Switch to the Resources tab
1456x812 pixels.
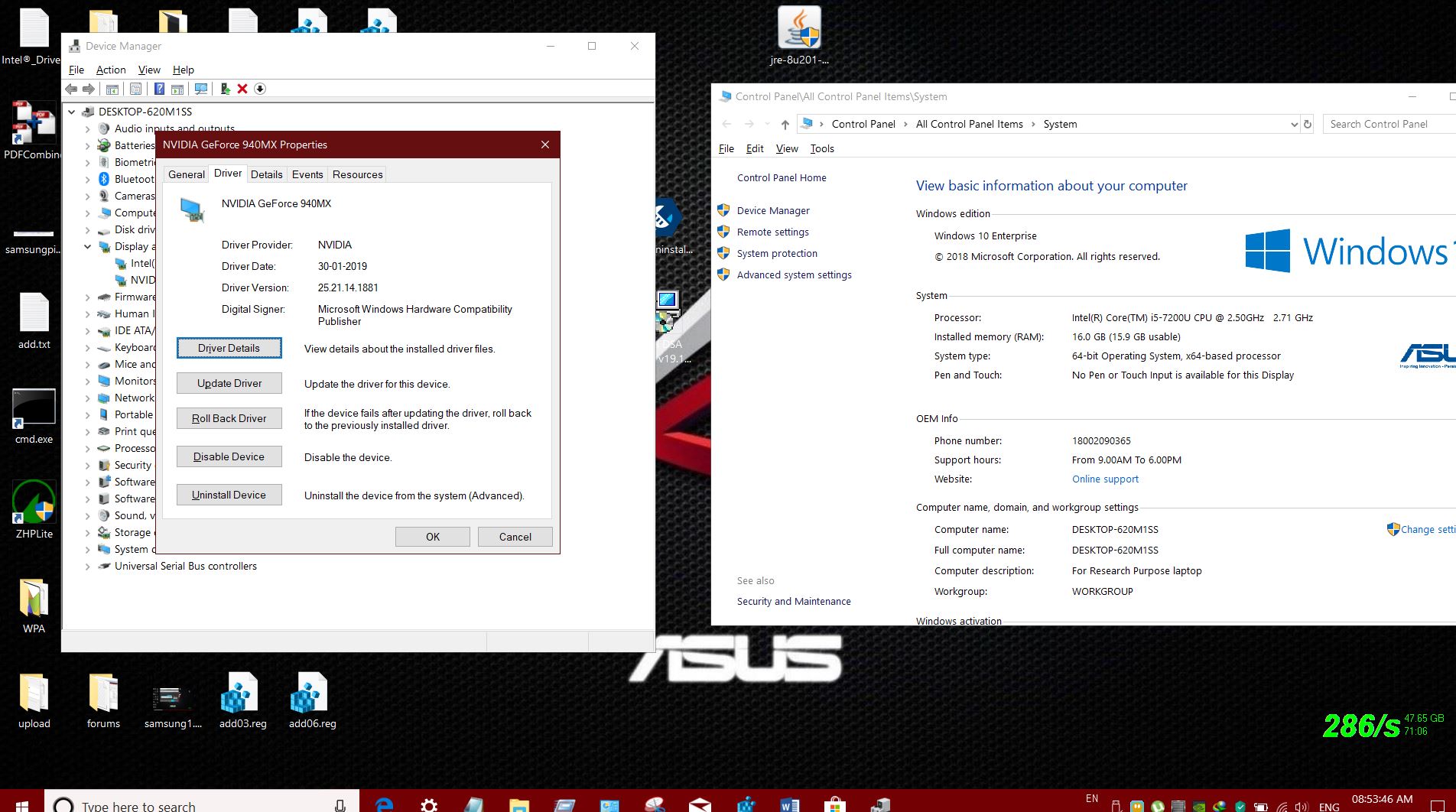click(x=357, y=174)
